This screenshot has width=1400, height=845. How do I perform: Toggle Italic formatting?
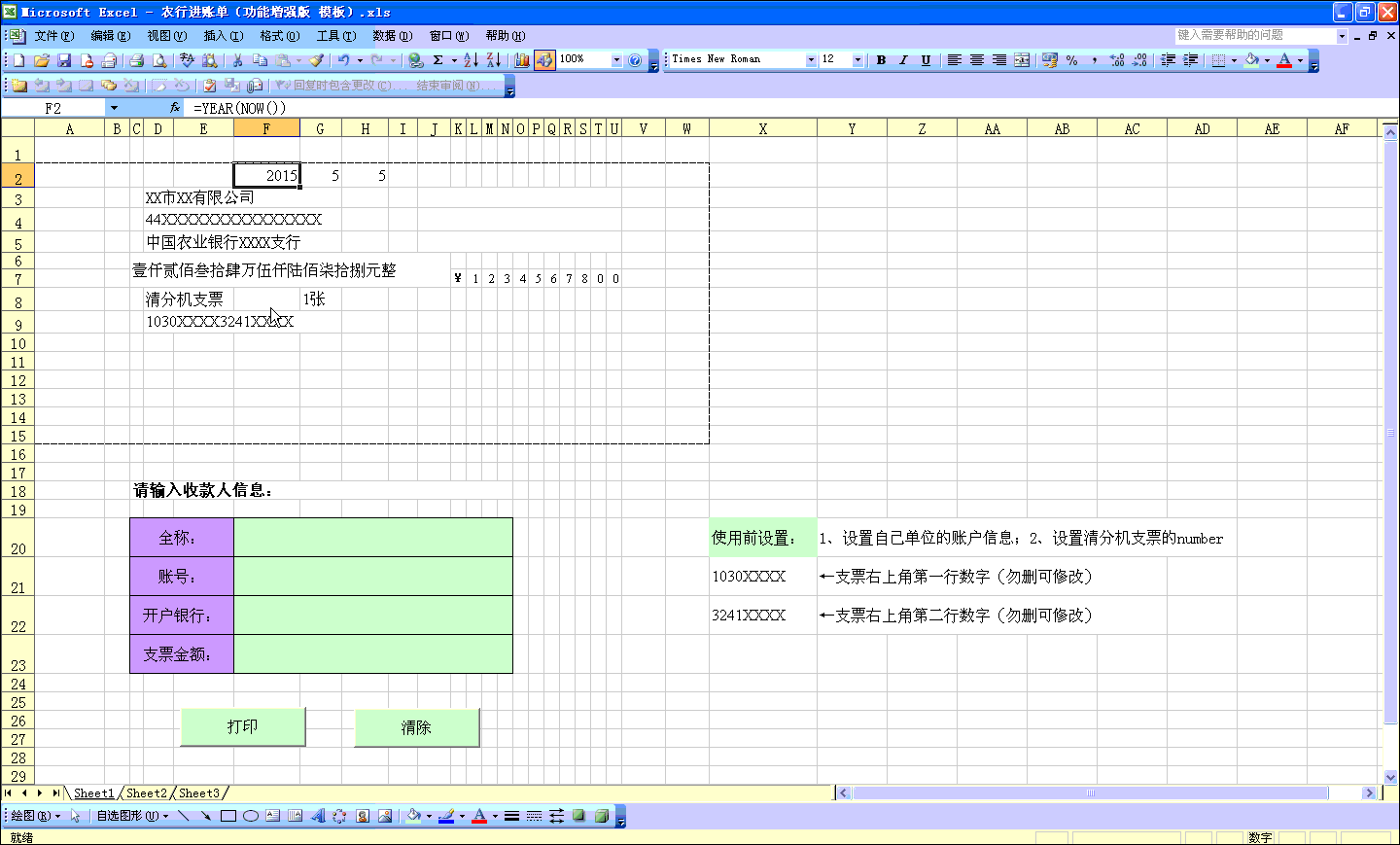[x=903, y=60]
